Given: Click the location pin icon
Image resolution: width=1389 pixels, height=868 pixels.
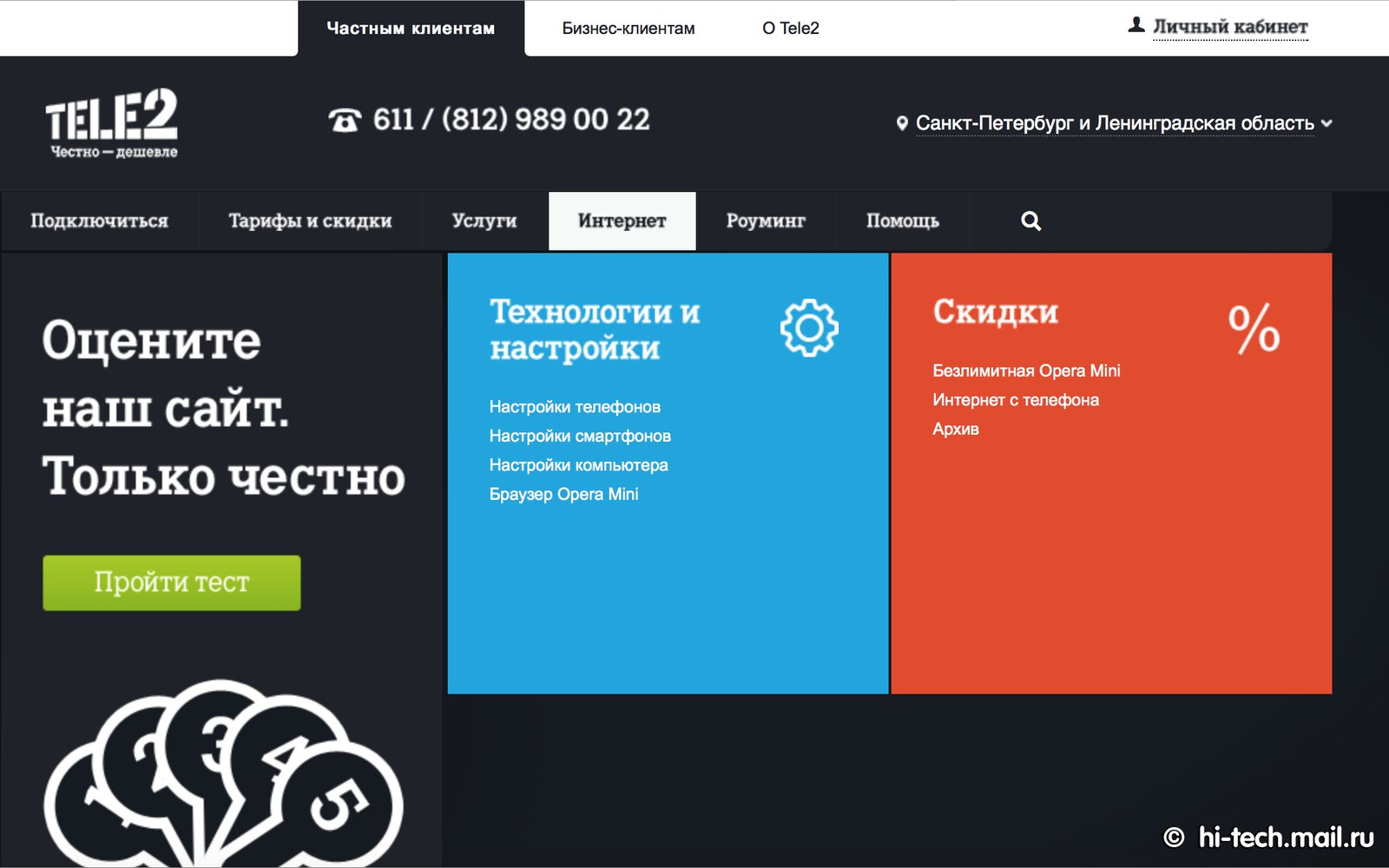Looking at the screenshot, I should coord(902,123).
